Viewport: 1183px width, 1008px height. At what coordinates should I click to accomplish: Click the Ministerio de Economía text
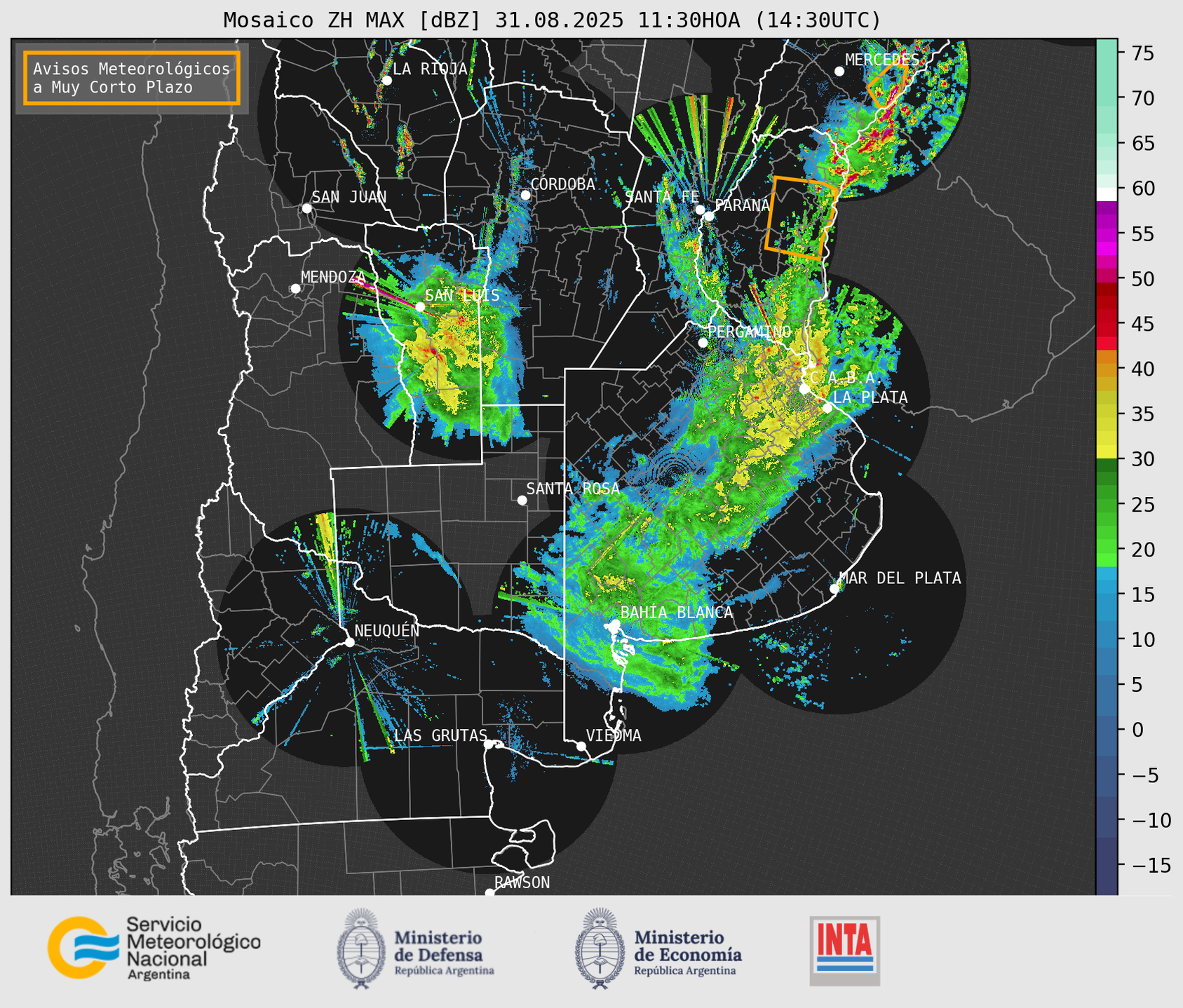[688, 952]
